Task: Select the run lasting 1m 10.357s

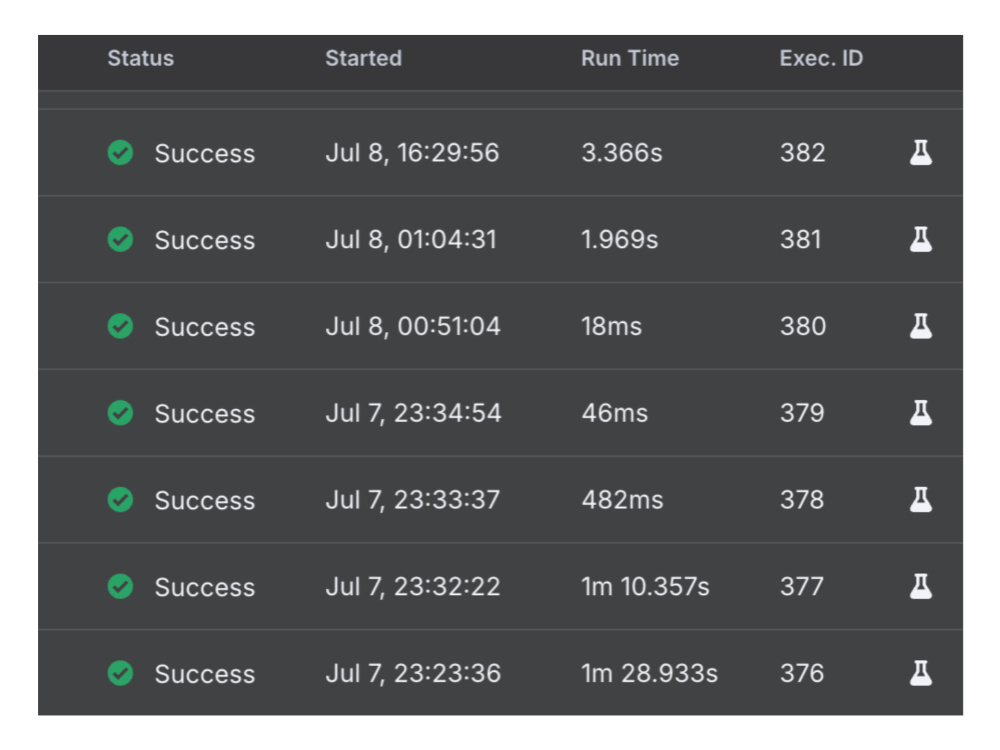Action: coord(501,587)
